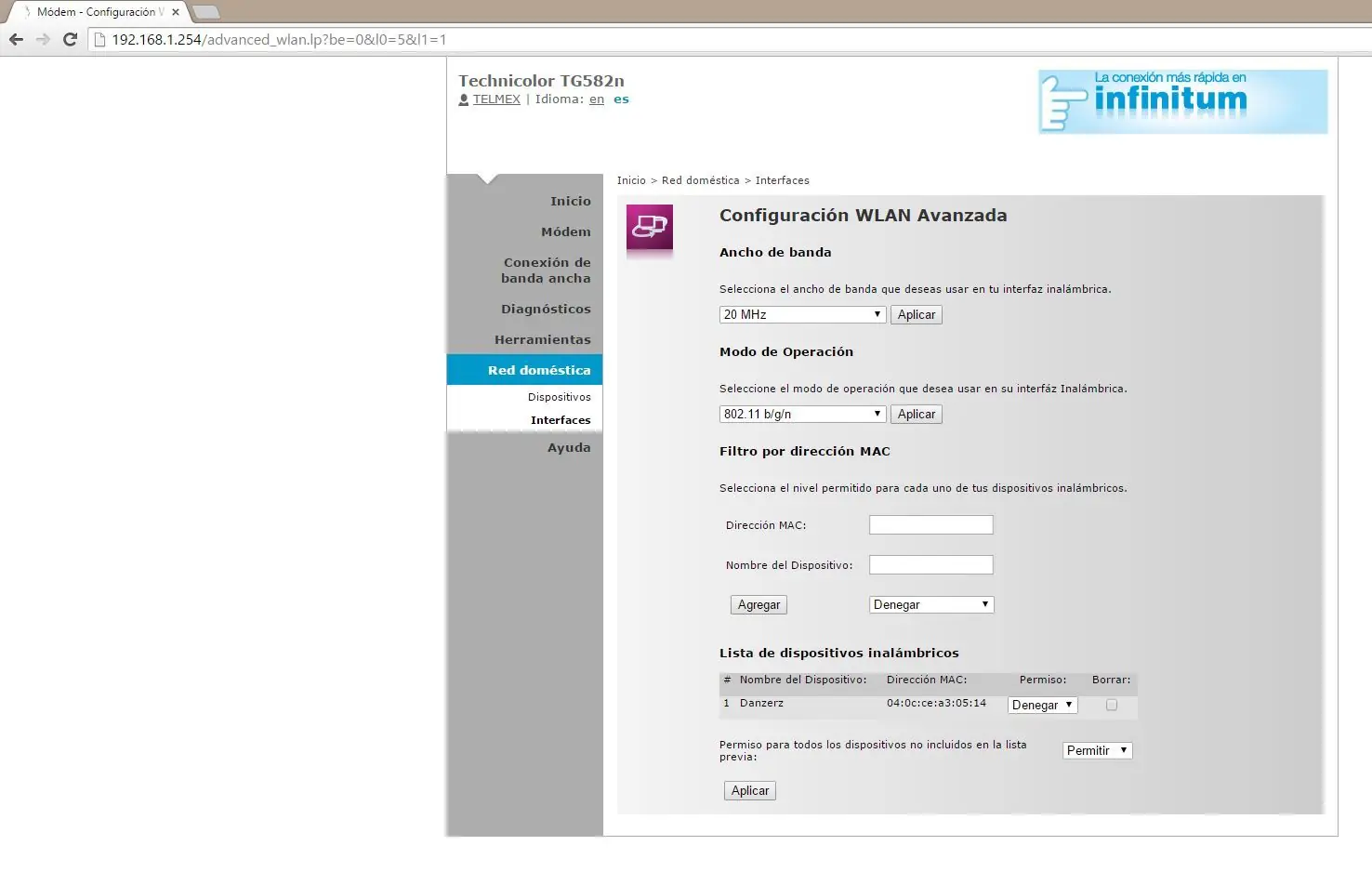Reload the page with the refresh icon

pyautogui.click(x=70, y=39)
